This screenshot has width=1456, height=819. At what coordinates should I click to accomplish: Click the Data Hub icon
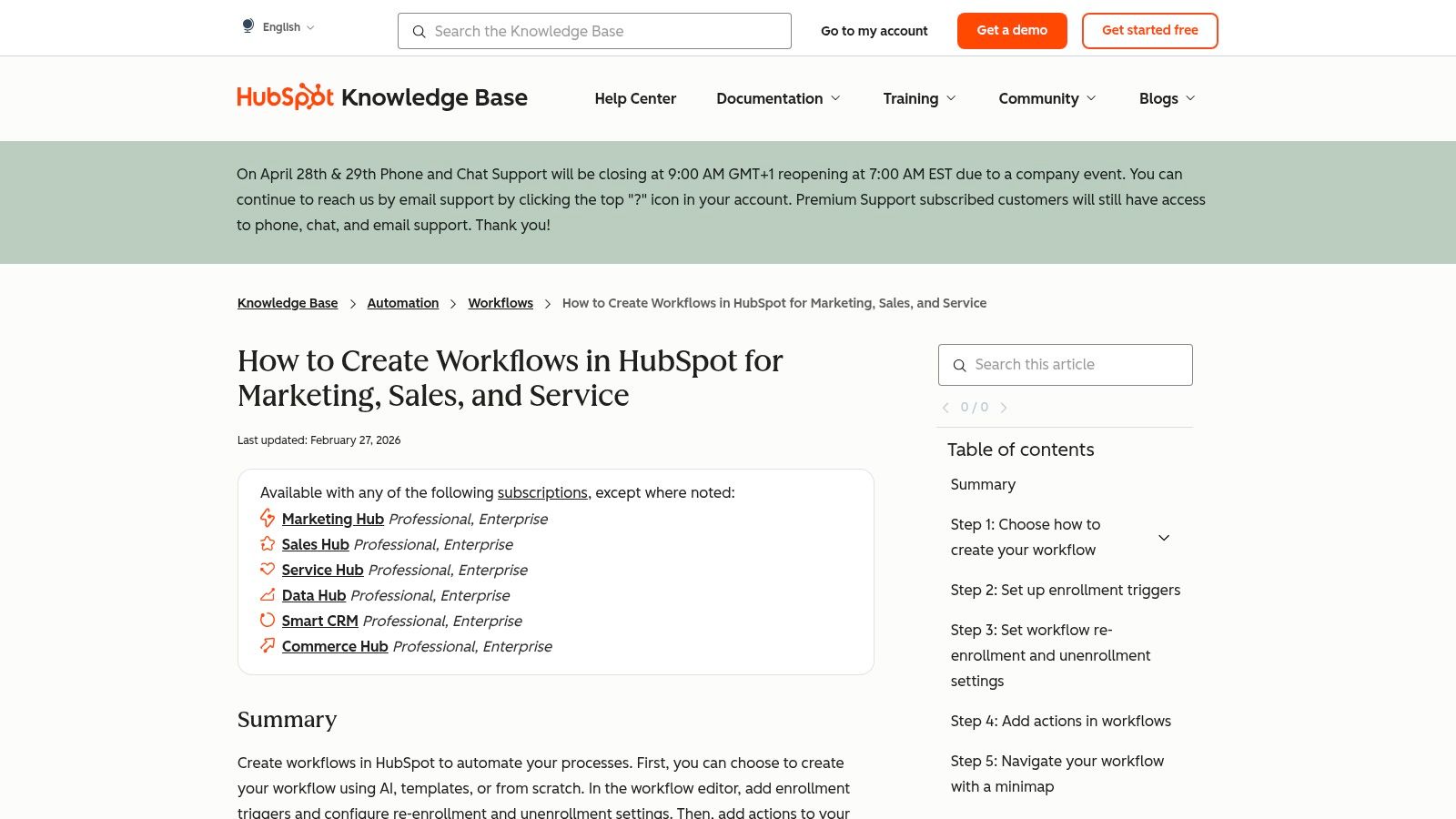pyautogui.click(x=268, y=594)
